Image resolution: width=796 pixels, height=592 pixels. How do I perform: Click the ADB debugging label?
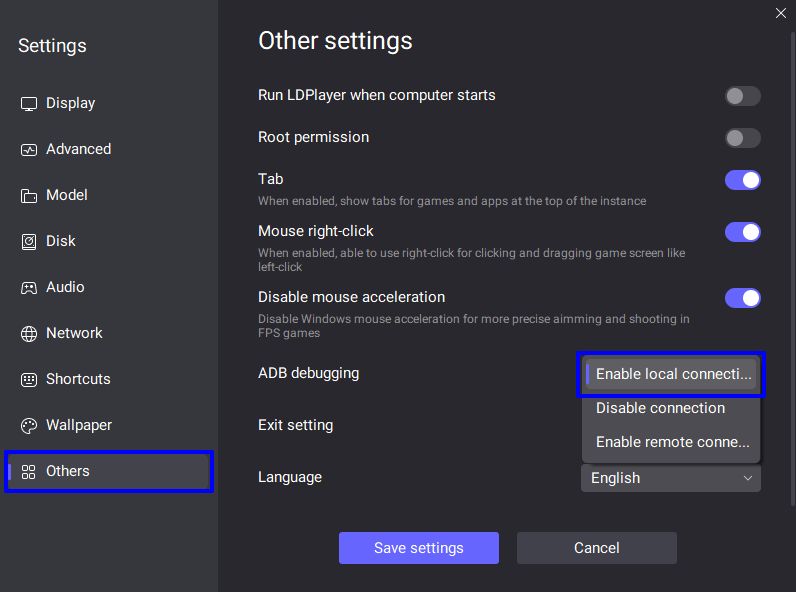click(x=308, y=373)
